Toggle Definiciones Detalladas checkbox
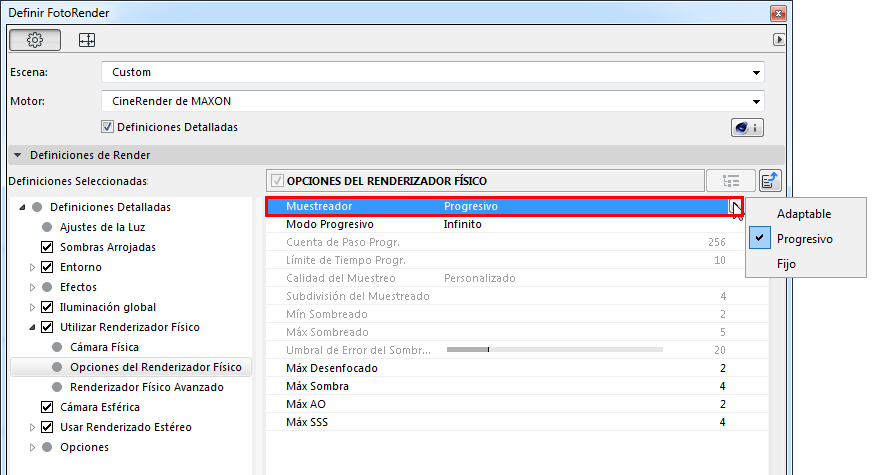The width and height of the screenshot is (878, 475). click(108, 127)
